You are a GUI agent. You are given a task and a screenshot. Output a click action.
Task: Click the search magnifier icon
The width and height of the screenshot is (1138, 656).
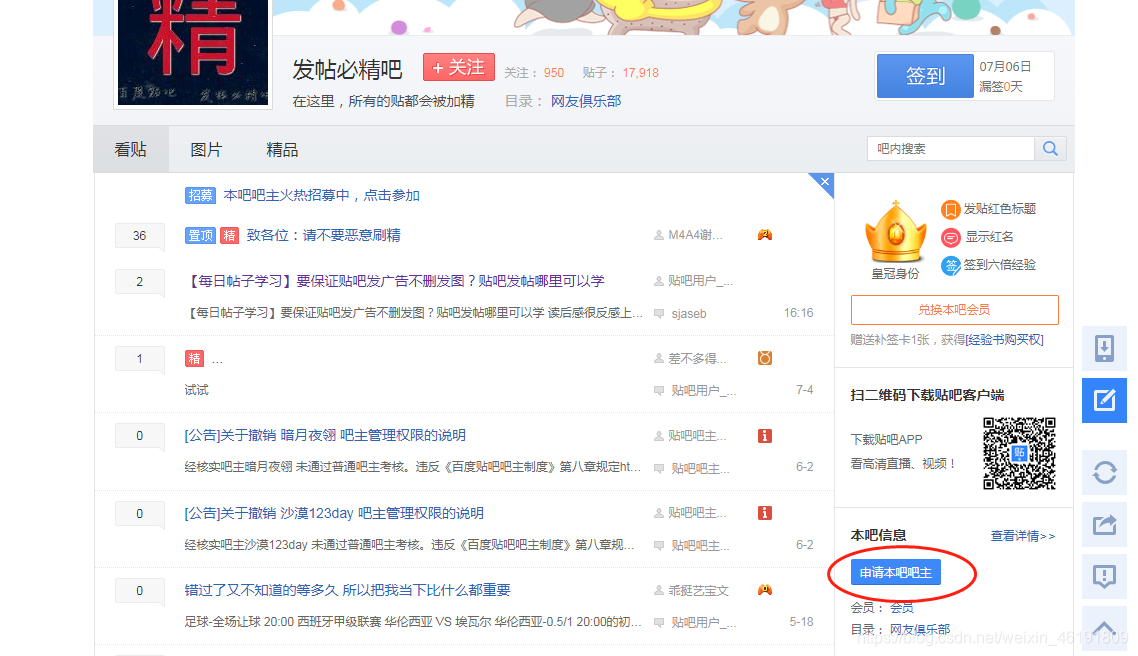[x=1050, y=149]
